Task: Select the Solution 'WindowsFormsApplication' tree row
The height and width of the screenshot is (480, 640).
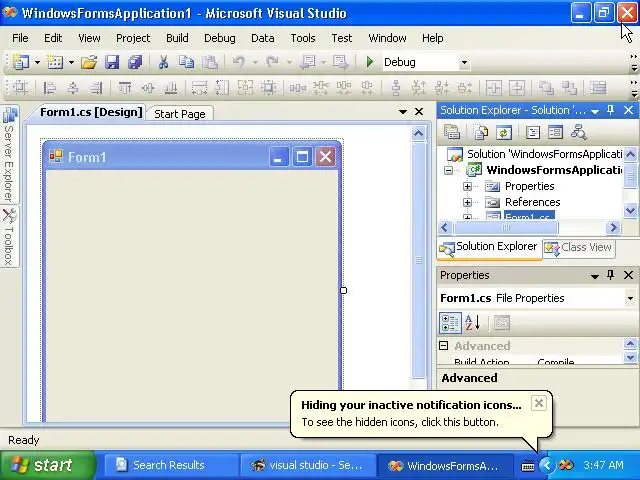Action: [535, 154]
